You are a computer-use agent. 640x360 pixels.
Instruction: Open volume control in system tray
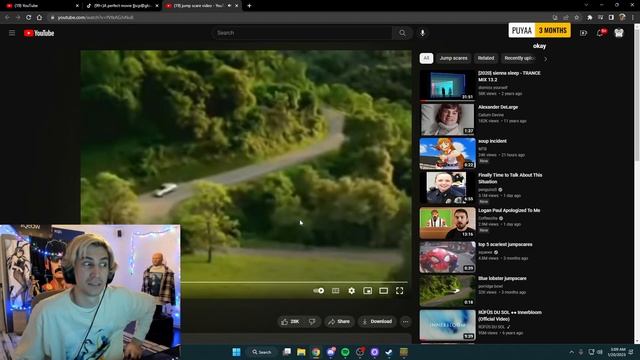pos(600,352)
